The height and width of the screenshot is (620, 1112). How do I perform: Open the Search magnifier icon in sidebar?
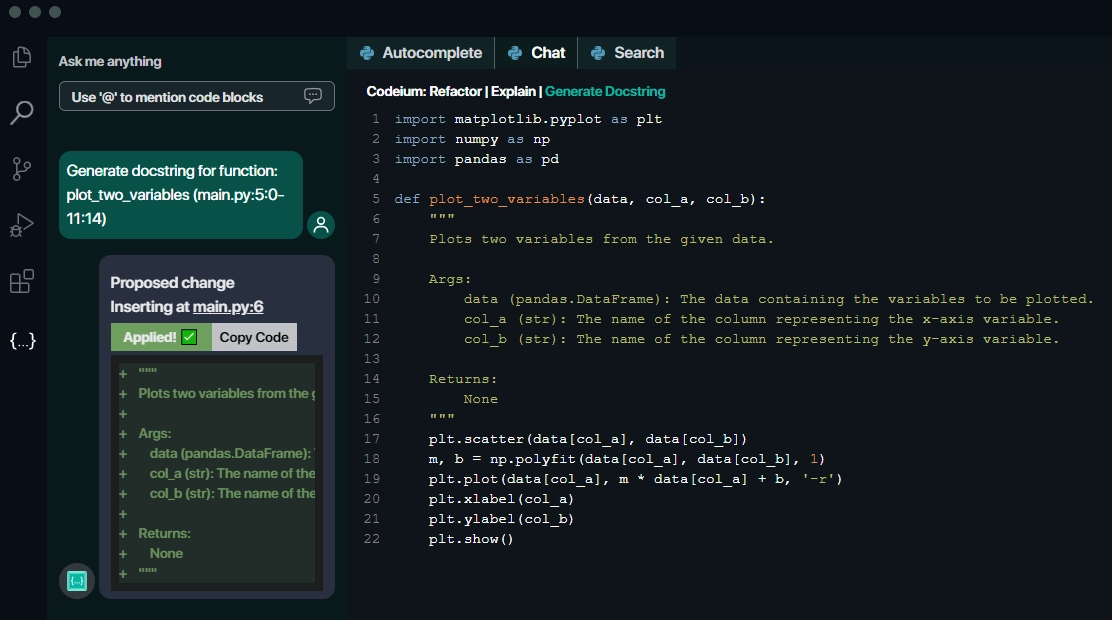pos(21,113)
